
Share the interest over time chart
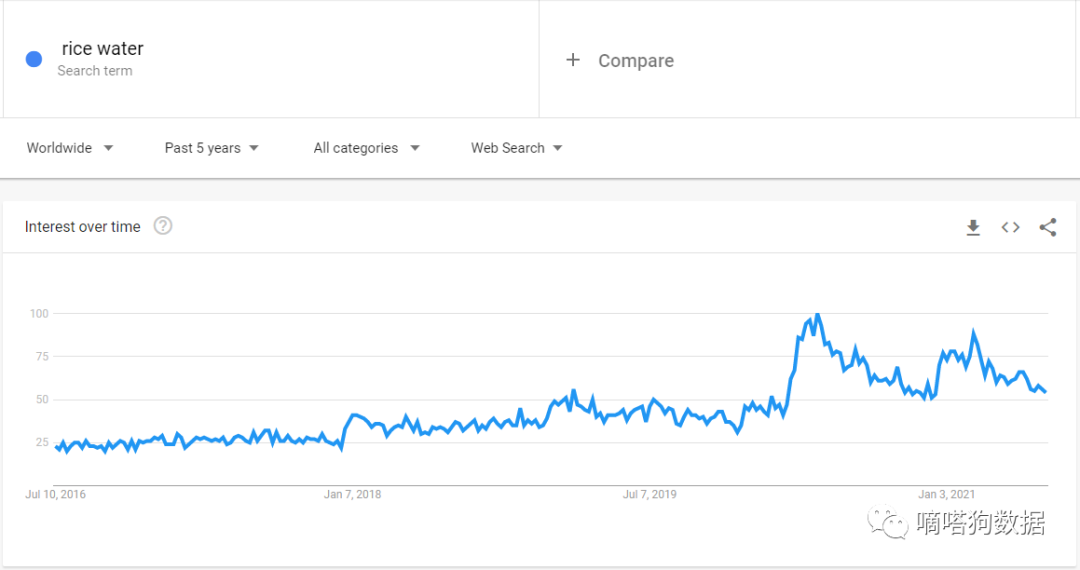tap(1048, 228)
